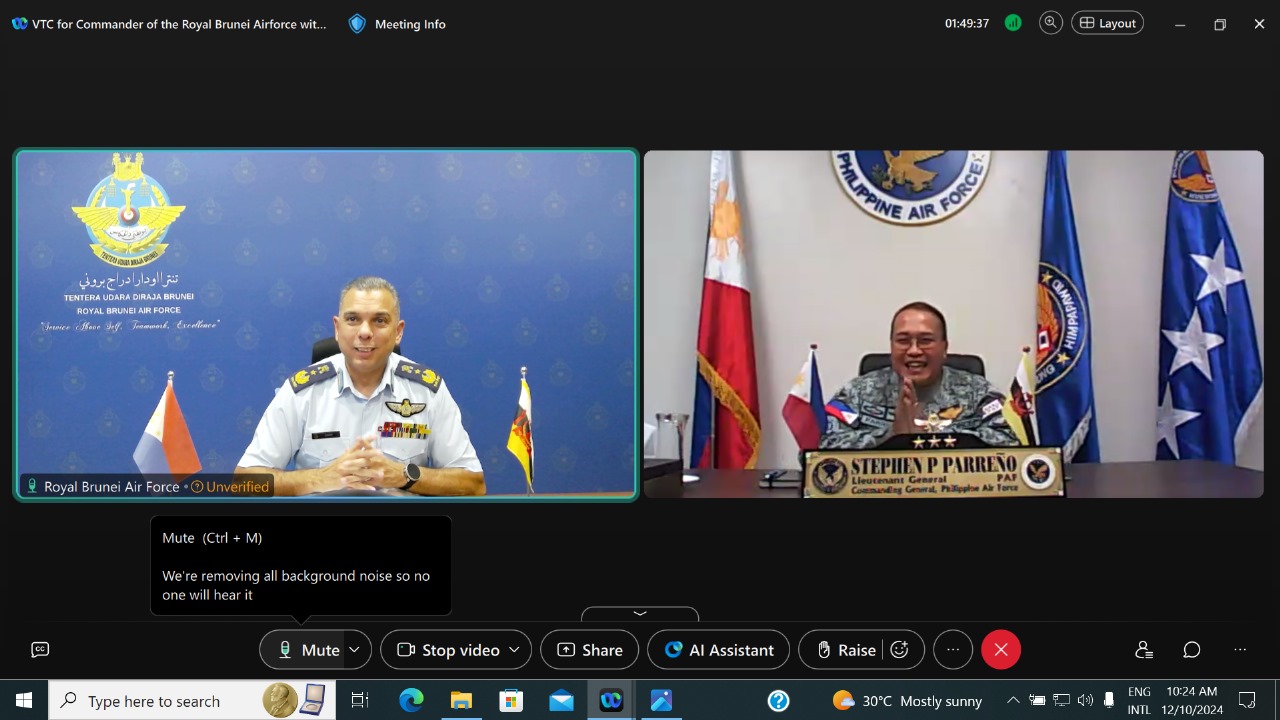Viewport: 1280px width, 720px height.
Task: Open the volume control in the tray
Action: (x=1086, y=701)
